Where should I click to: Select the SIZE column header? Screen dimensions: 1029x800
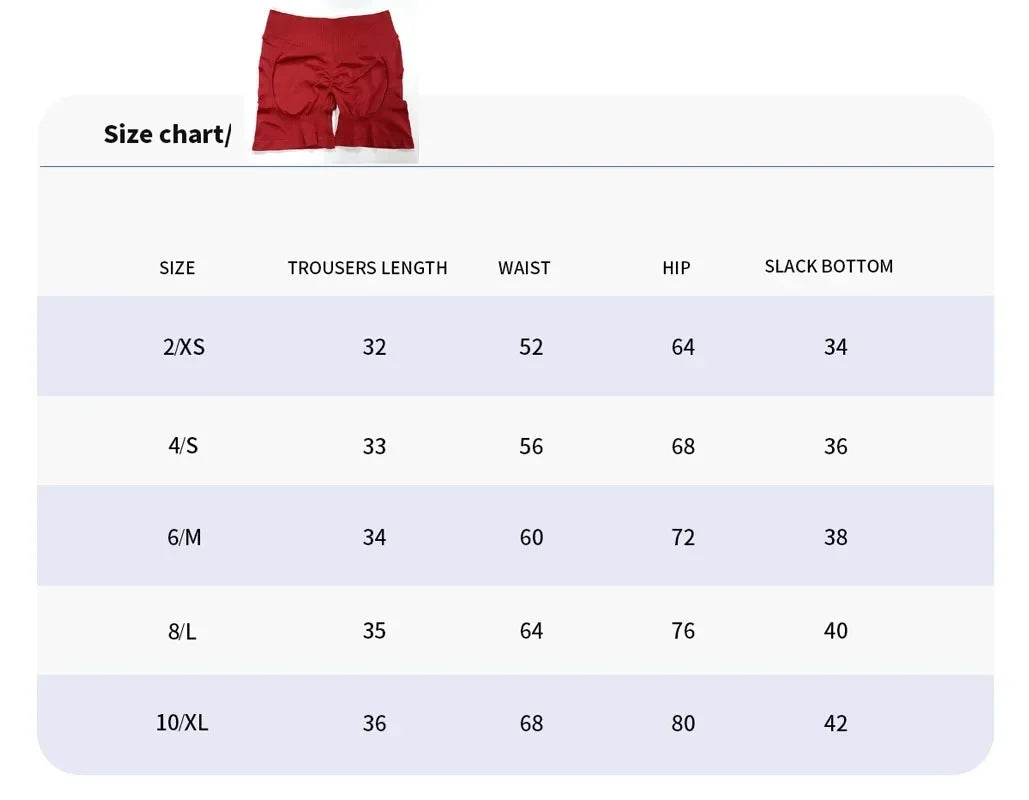[177, 268]
